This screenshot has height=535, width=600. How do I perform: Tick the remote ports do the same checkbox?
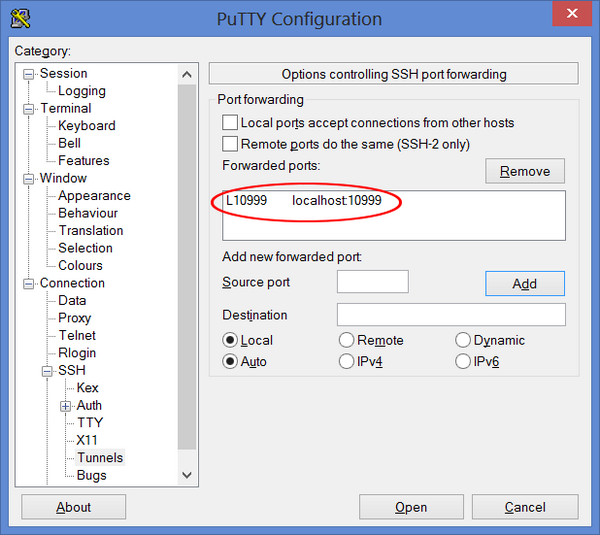(x=230, y=144)
